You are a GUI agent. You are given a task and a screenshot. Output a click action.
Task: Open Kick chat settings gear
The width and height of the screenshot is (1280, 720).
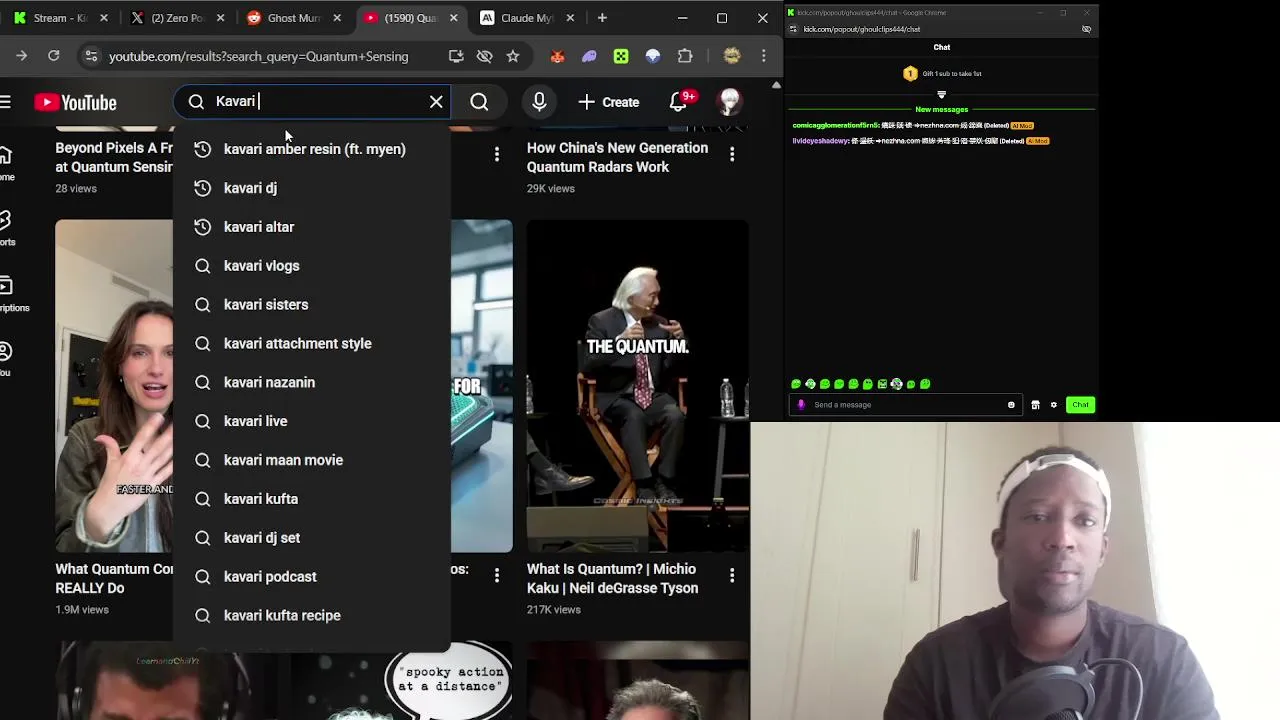pyautogui.click(x=1053, y=405)
